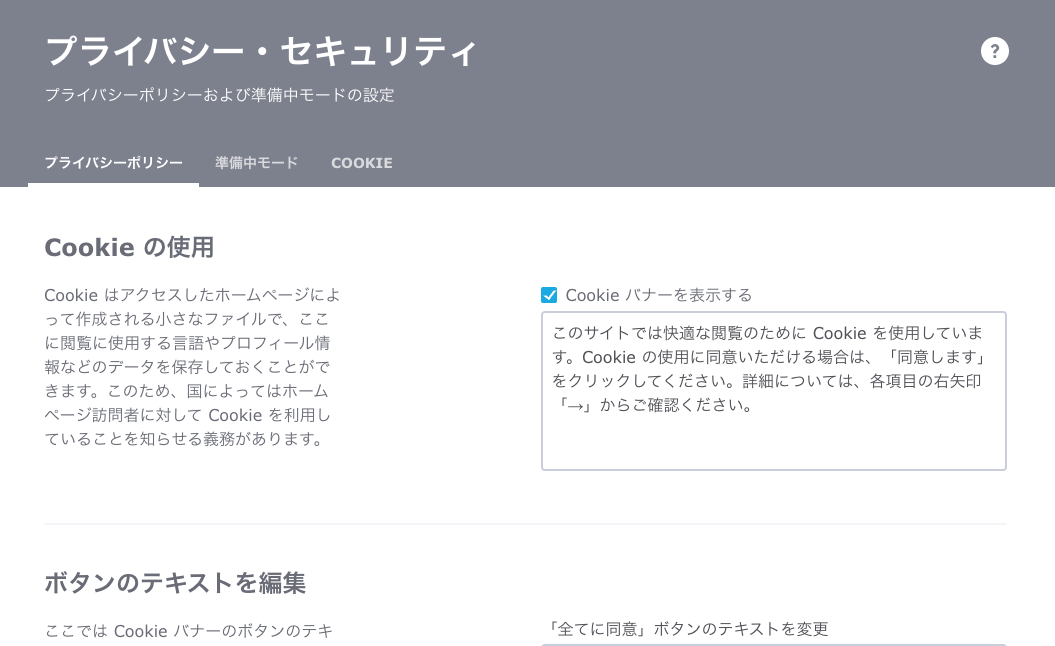Click inside the Cookie banner message textarea
Image resolution: width=1055 pixels, height=646 pixels.
point(773,390)
